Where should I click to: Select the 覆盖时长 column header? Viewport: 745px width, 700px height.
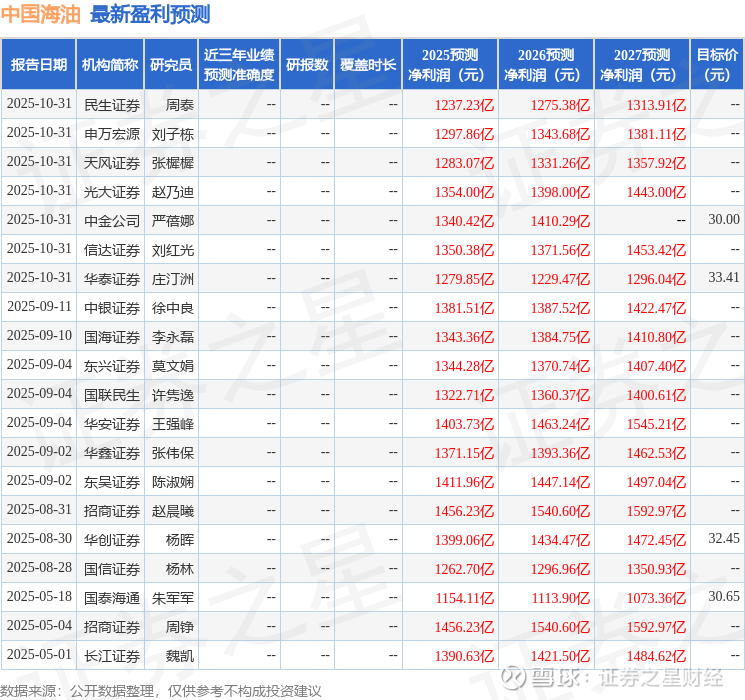(368, 65)
